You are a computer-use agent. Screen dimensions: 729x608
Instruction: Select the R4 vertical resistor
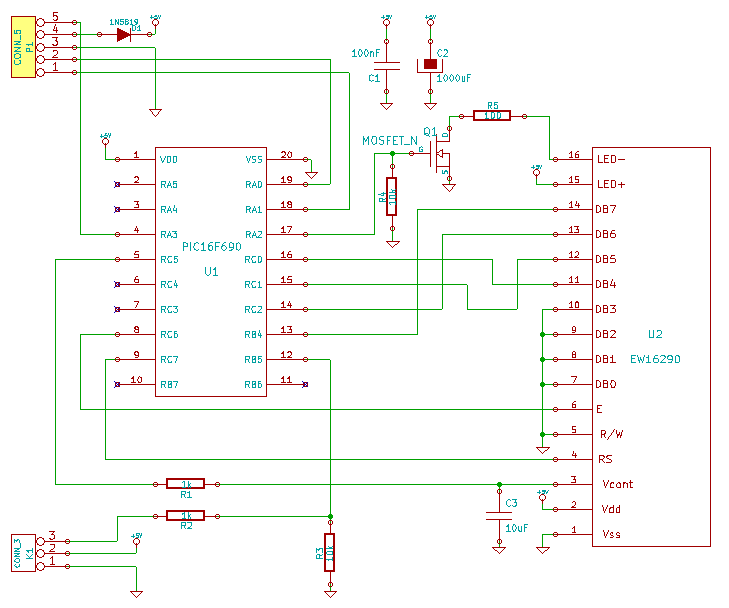(x=392, y=197)
